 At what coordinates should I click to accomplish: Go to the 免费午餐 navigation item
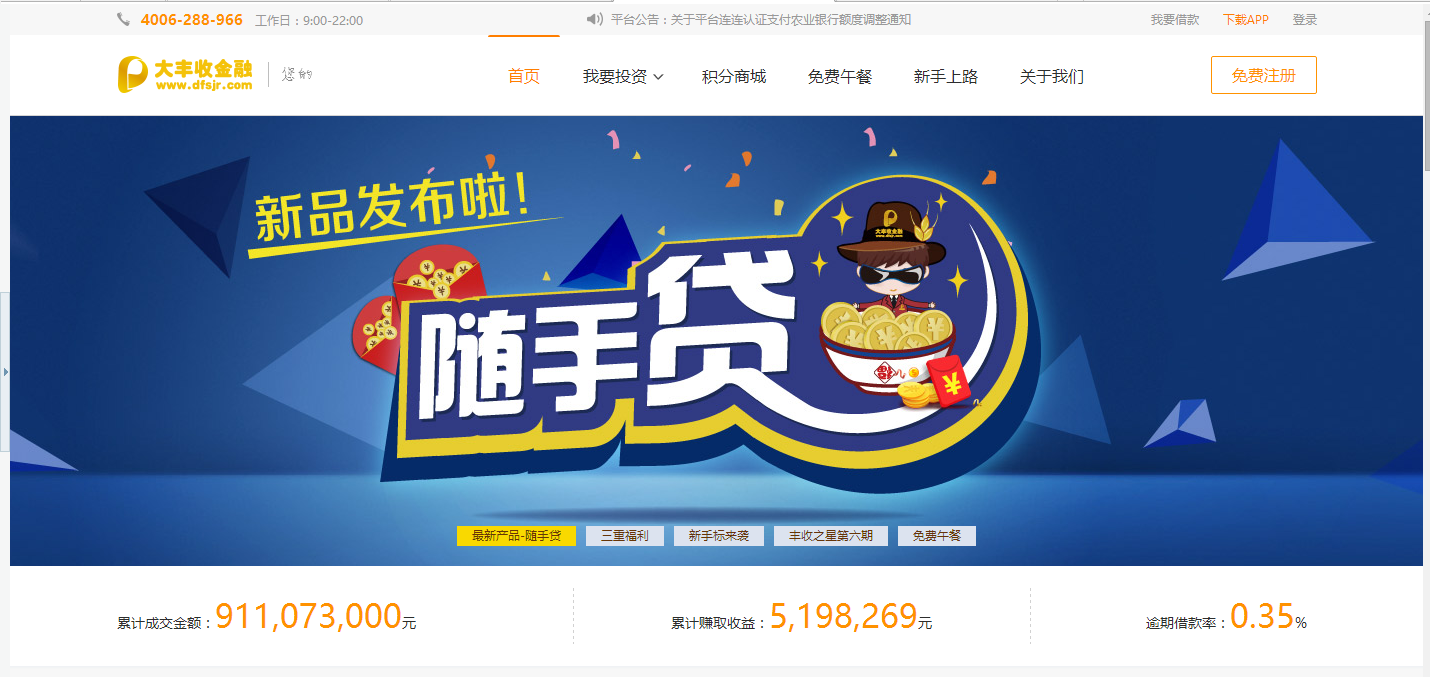pyautogui.click(x=840, y=76)
